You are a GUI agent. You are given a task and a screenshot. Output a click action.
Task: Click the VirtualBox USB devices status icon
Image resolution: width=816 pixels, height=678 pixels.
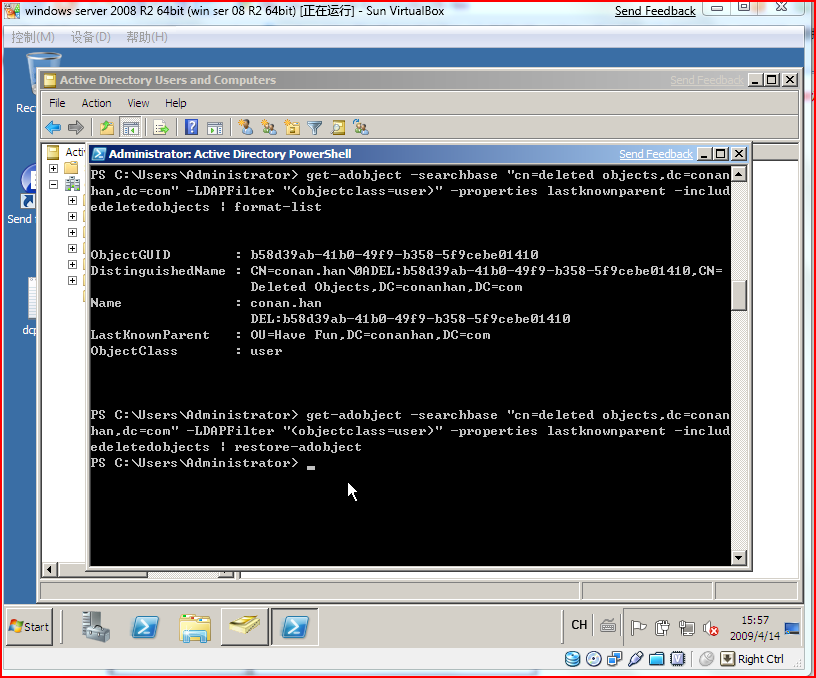click(x=635, y=659)
